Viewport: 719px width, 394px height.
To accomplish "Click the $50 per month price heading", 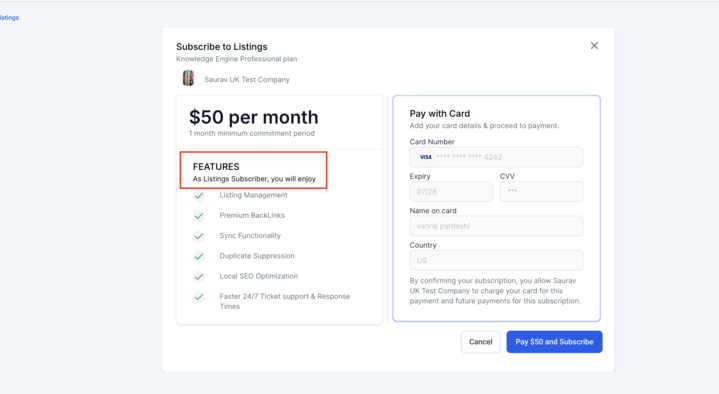I will [254, 117].
